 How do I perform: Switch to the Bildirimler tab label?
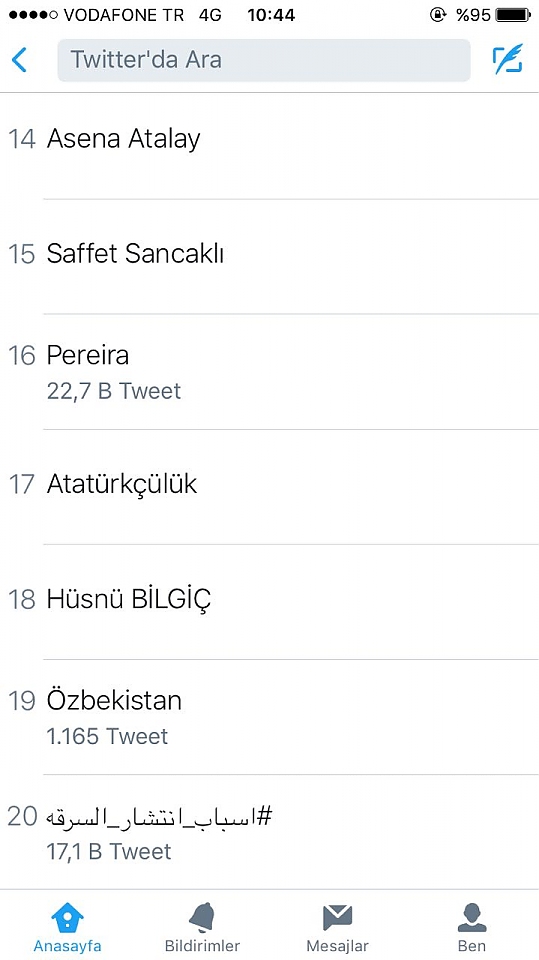click(202, 946)
